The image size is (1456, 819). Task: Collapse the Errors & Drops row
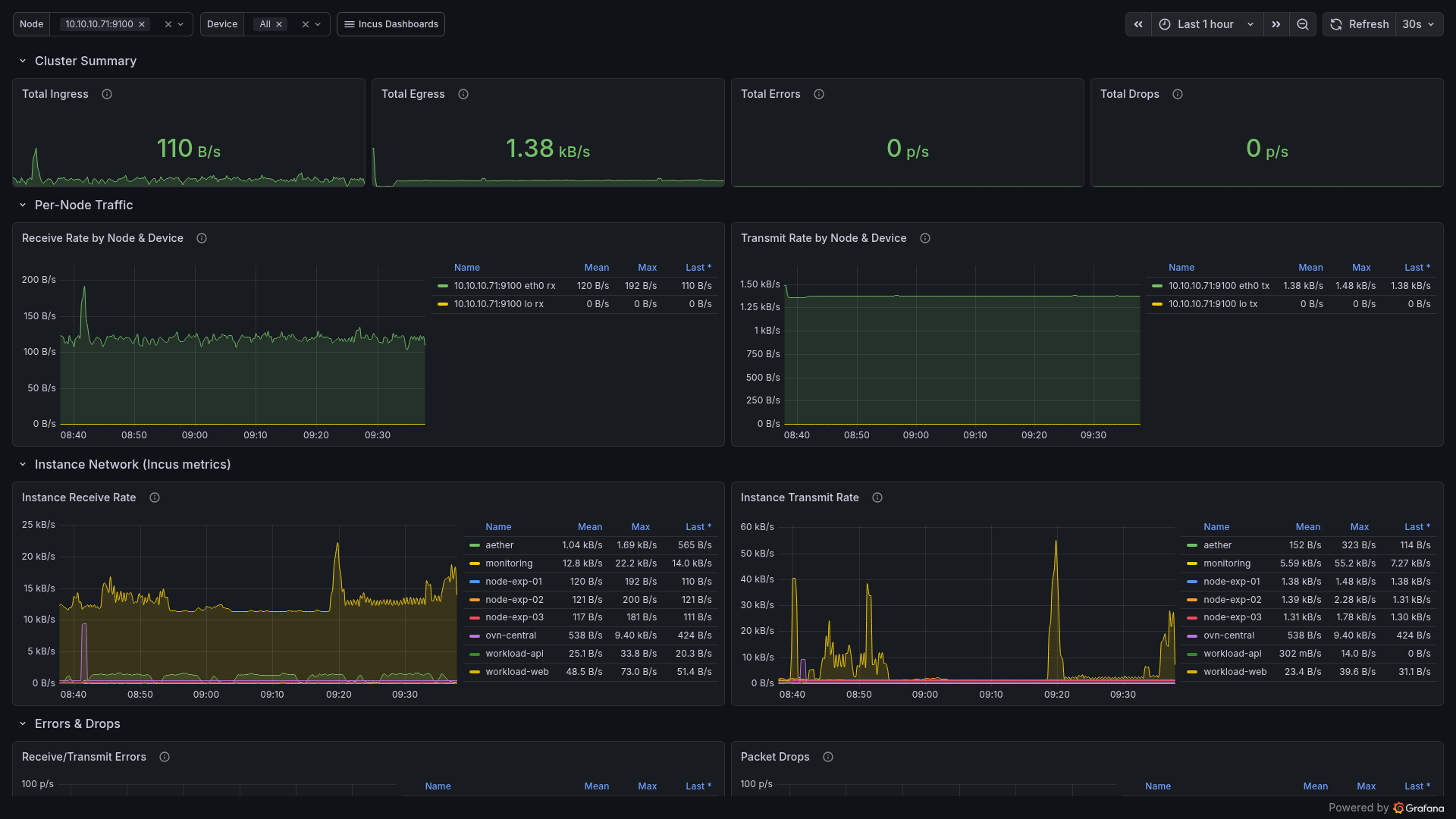tap(23, 723)
